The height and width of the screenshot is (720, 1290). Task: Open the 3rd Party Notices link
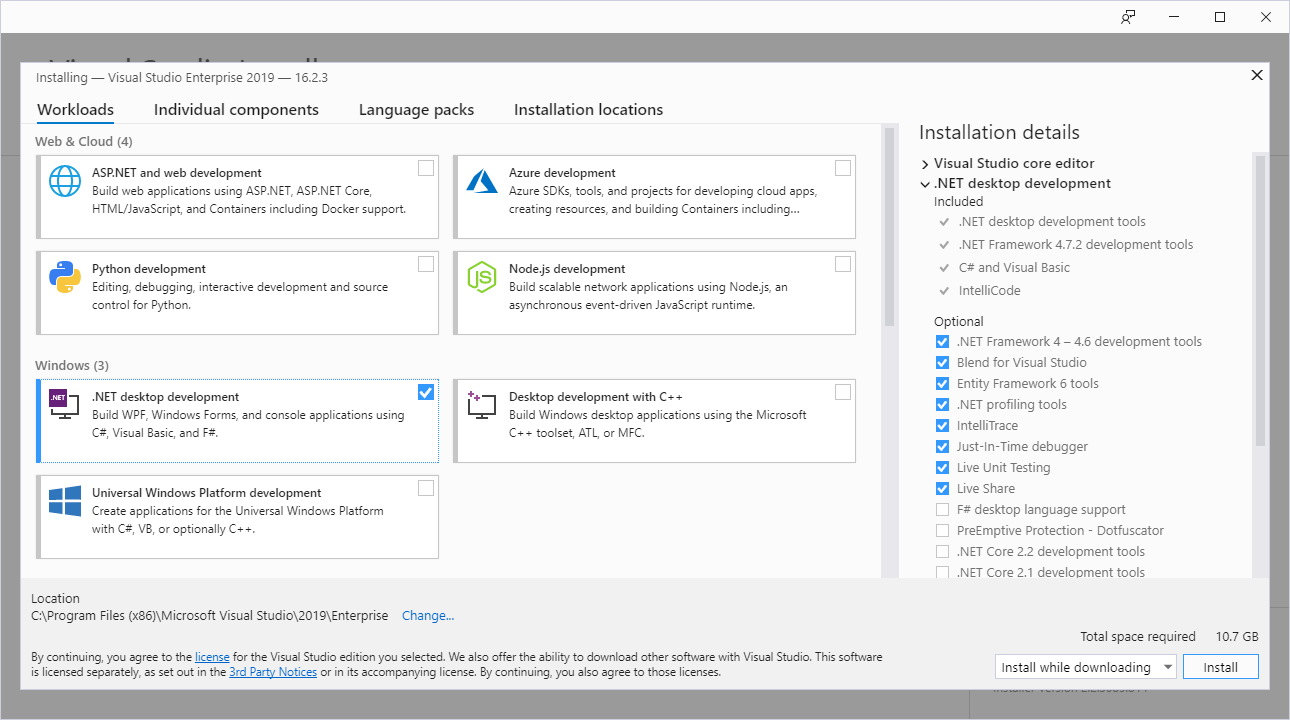(273, 673)
